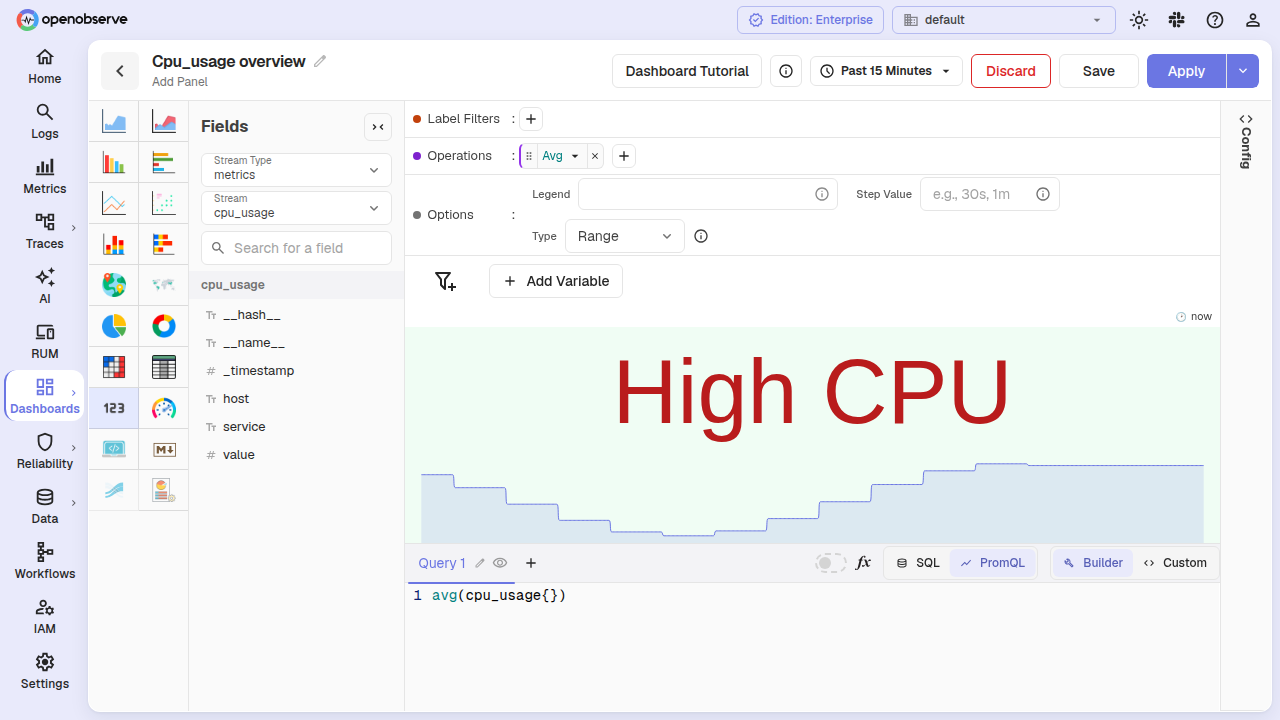The height and width of the screenshot is (720, 1280).
Task: Choose the gauge chart type
Action: pos(164,408)
